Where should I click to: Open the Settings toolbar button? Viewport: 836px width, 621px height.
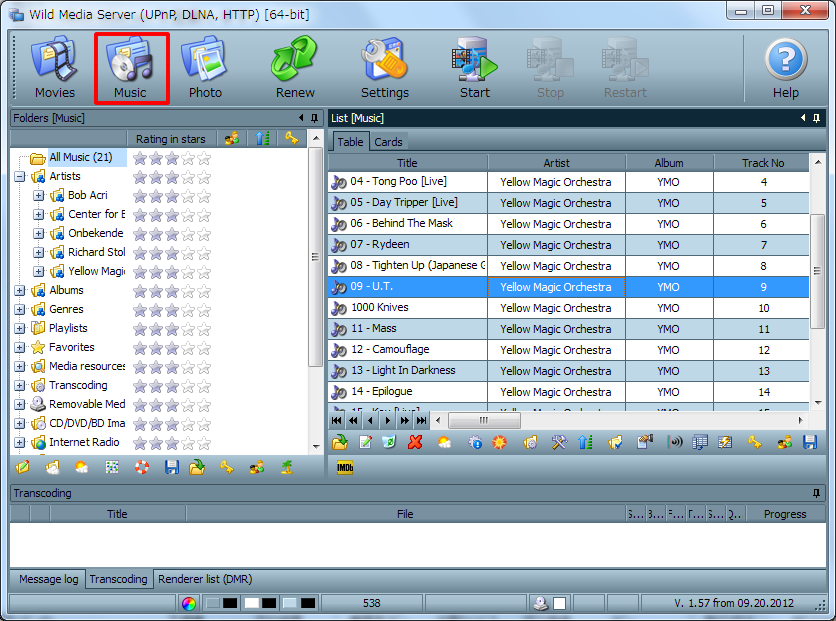click(x=385, y=68)
